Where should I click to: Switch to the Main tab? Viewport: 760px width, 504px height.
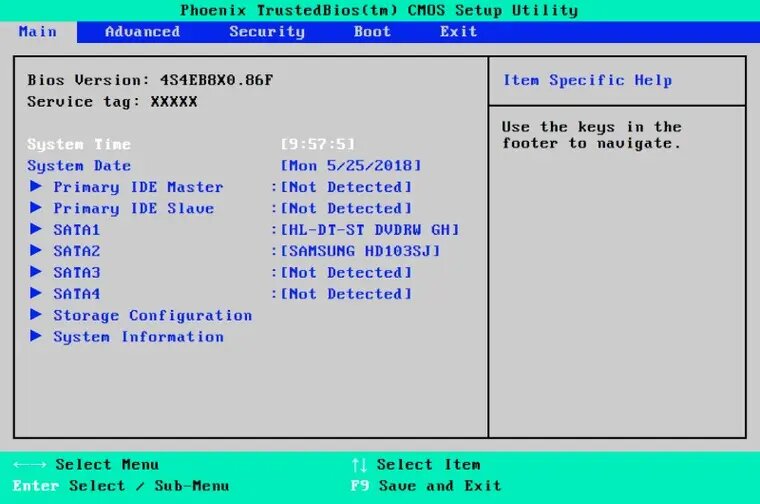pyautogui.click(x=38, y=32)
